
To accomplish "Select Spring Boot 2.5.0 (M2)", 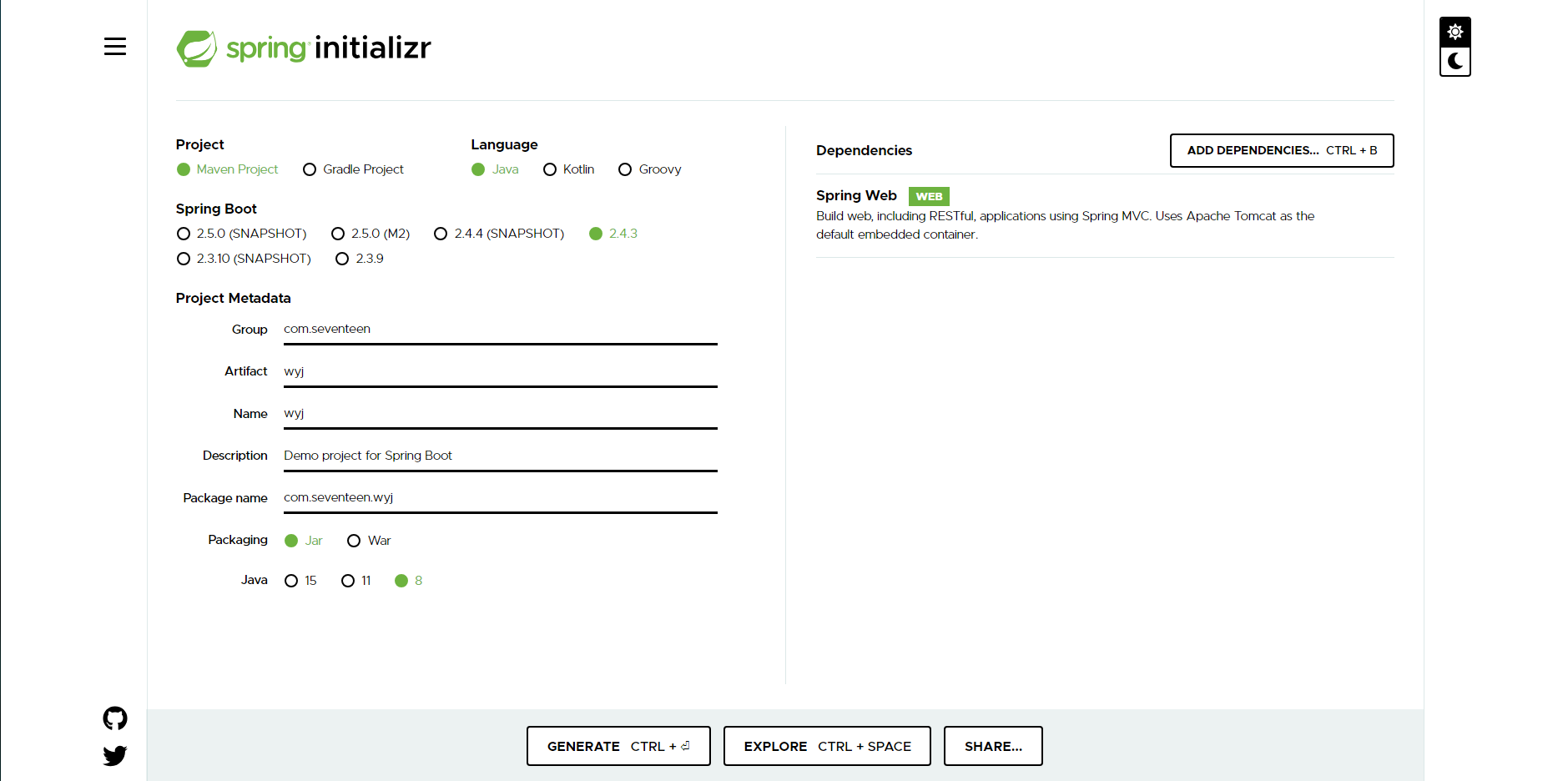I will (371, 234).
